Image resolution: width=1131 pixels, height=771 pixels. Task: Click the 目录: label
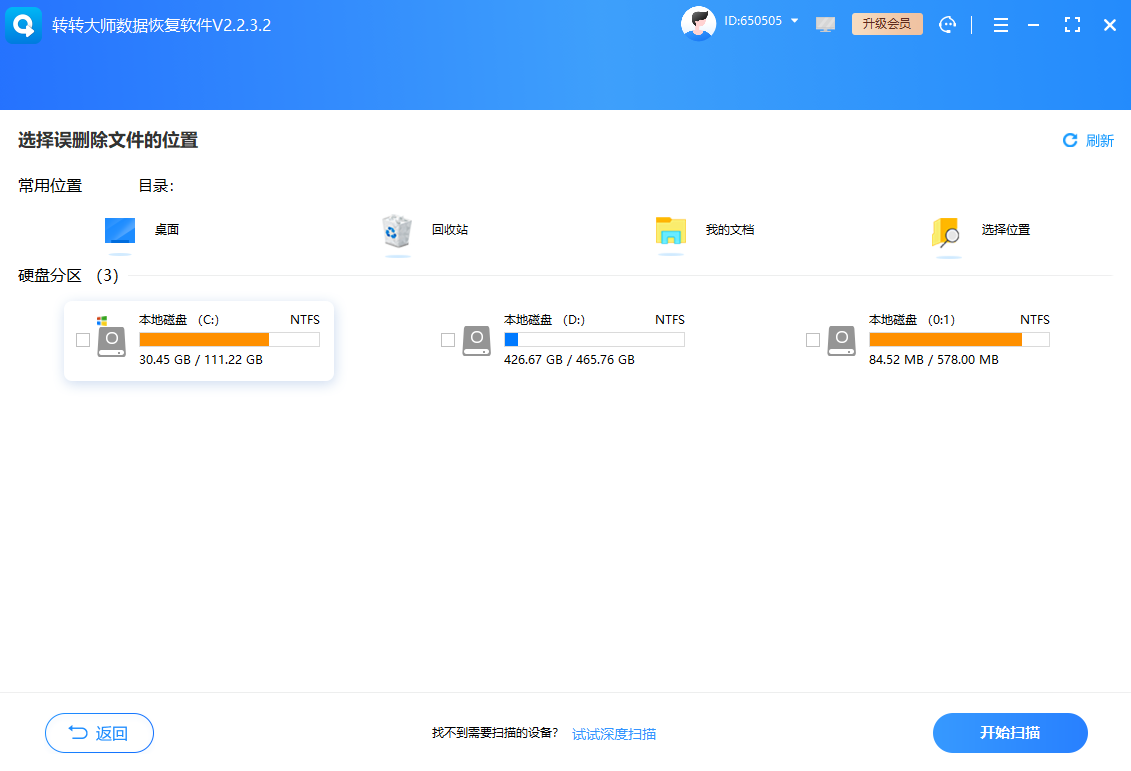[156, 185]
